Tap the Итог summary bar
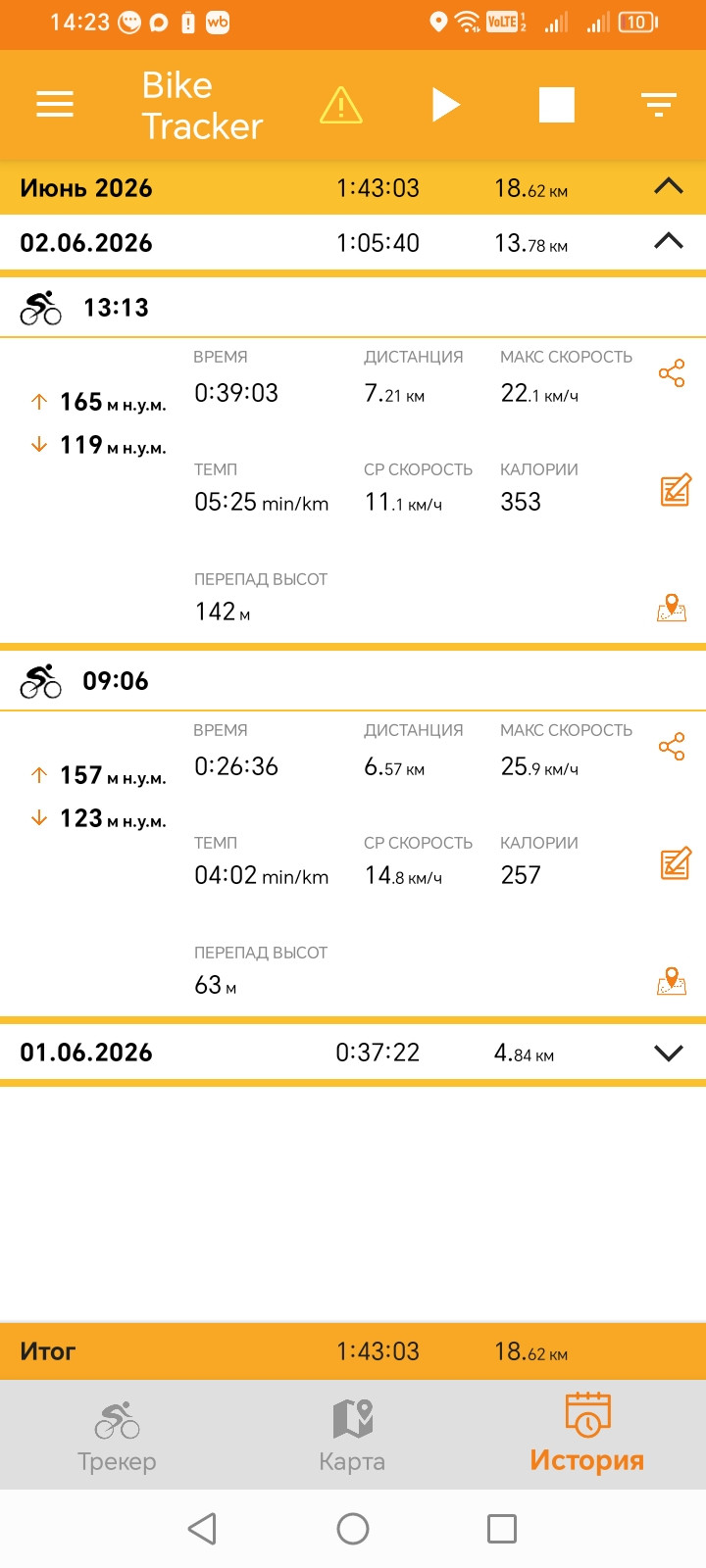 [353, 1351]
